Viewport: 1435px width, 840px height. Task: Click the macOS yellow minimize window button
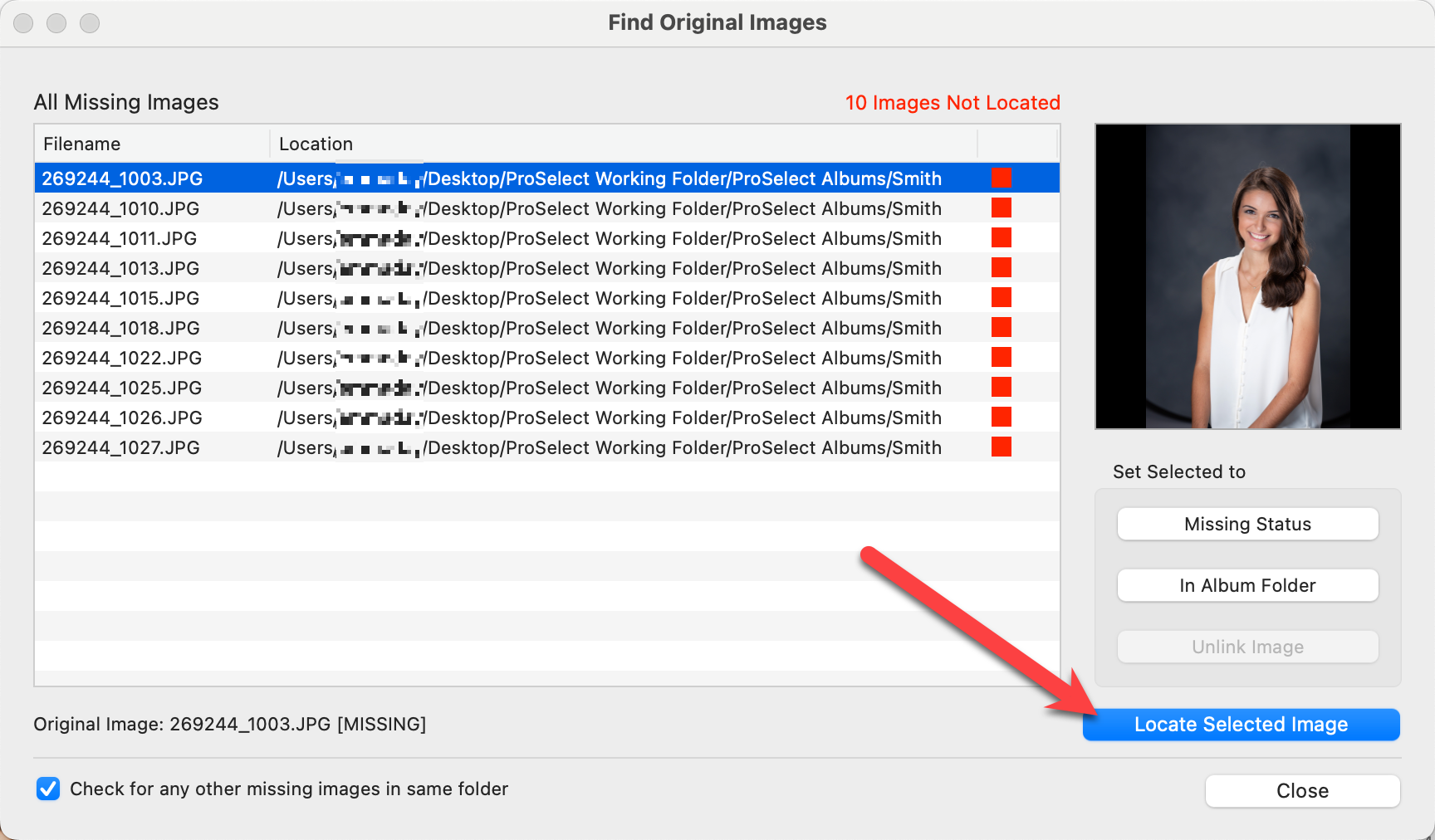coord(56,23)
